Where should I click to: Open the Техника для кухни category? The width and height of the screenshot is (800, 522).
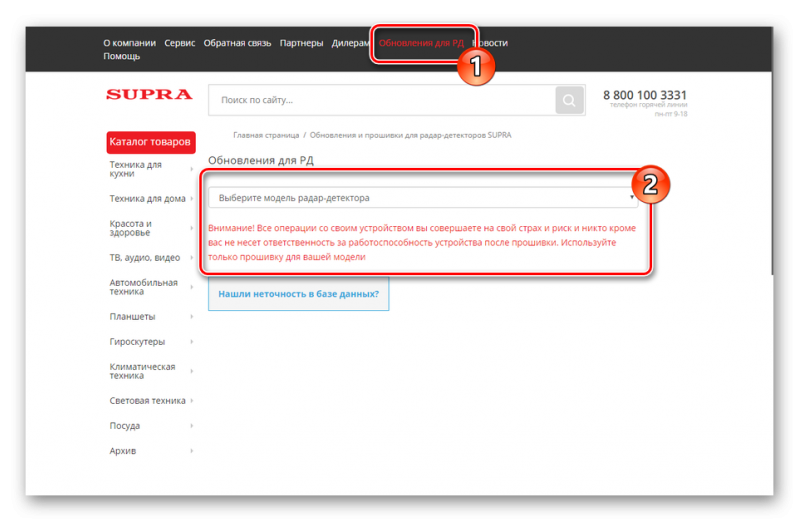coord(135,169)
